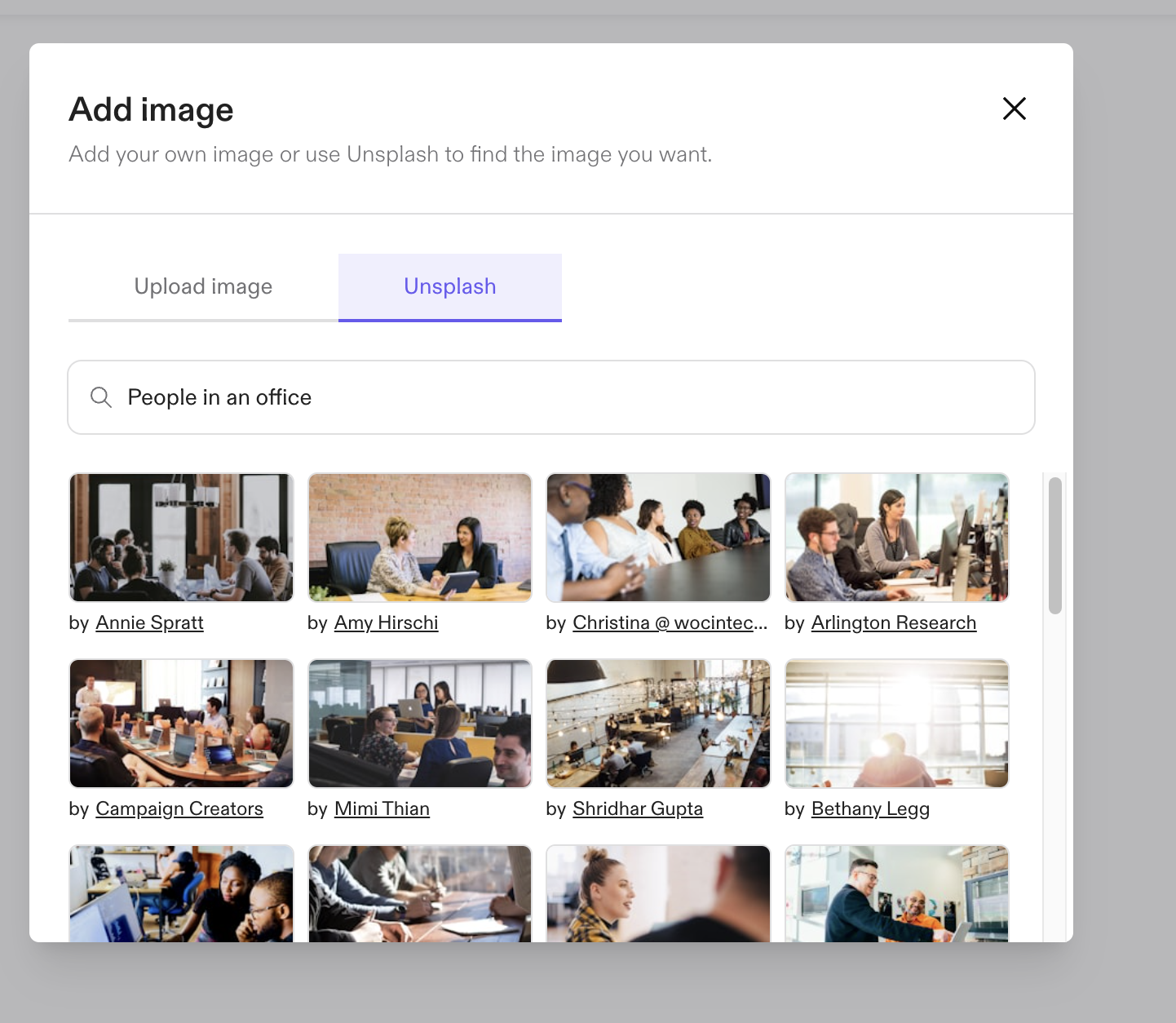Screen dimensions: 1176x1023
Task: Open the Christina @ wocintec photographer link
Action: 669,622
